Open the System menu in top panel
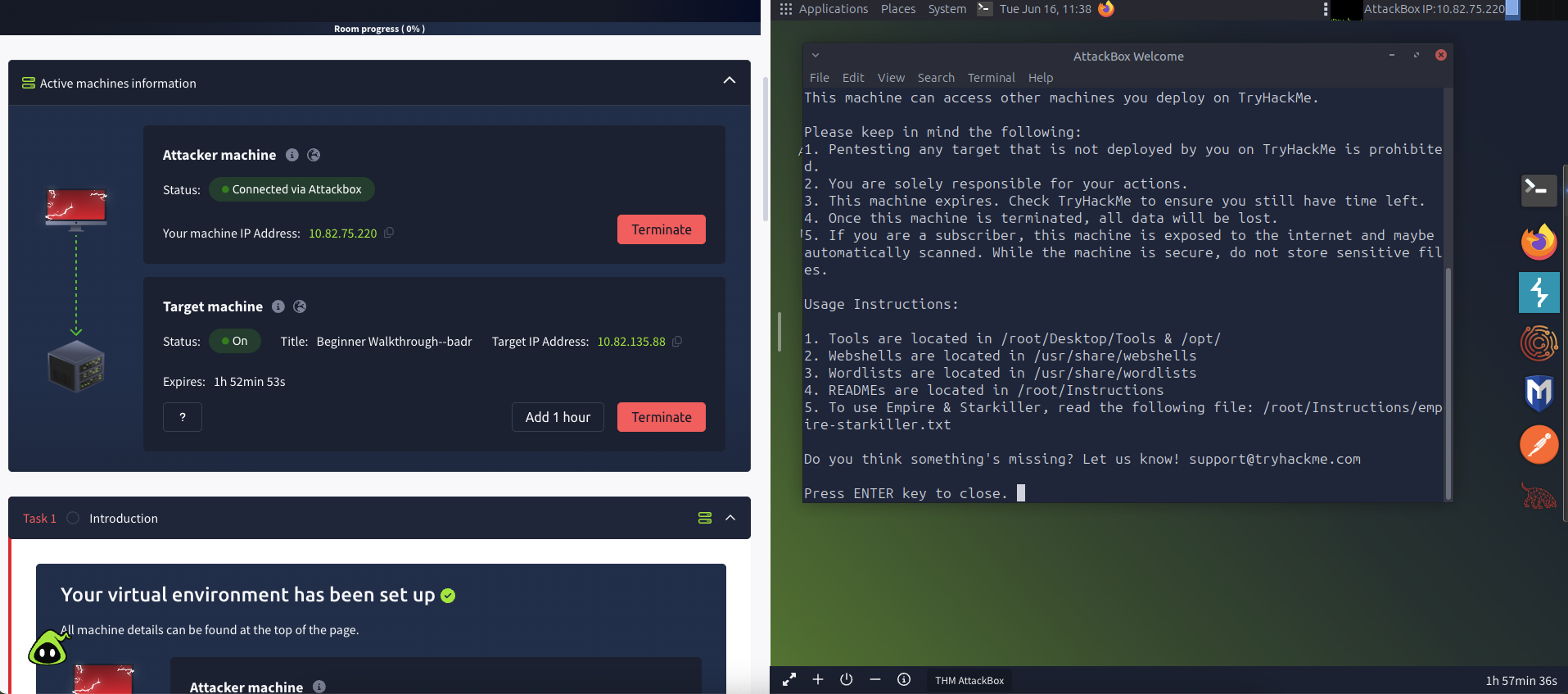Screen dimensions: 1568x694 (x=947, y=9)
